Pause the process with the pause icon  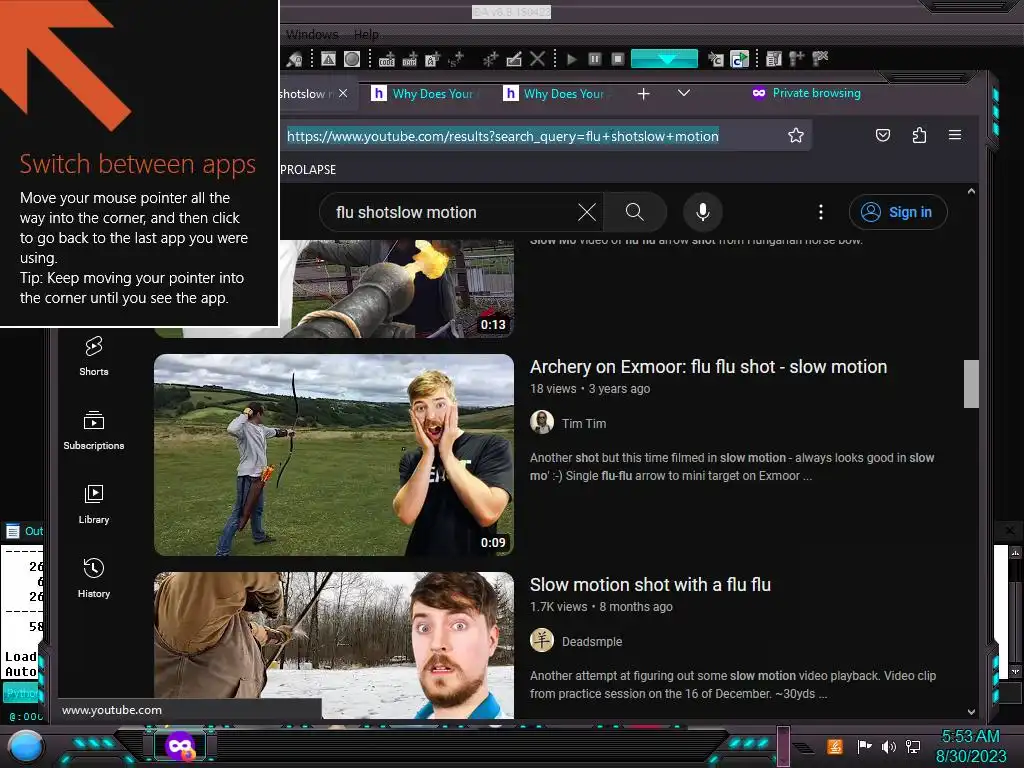coord(594,59)
